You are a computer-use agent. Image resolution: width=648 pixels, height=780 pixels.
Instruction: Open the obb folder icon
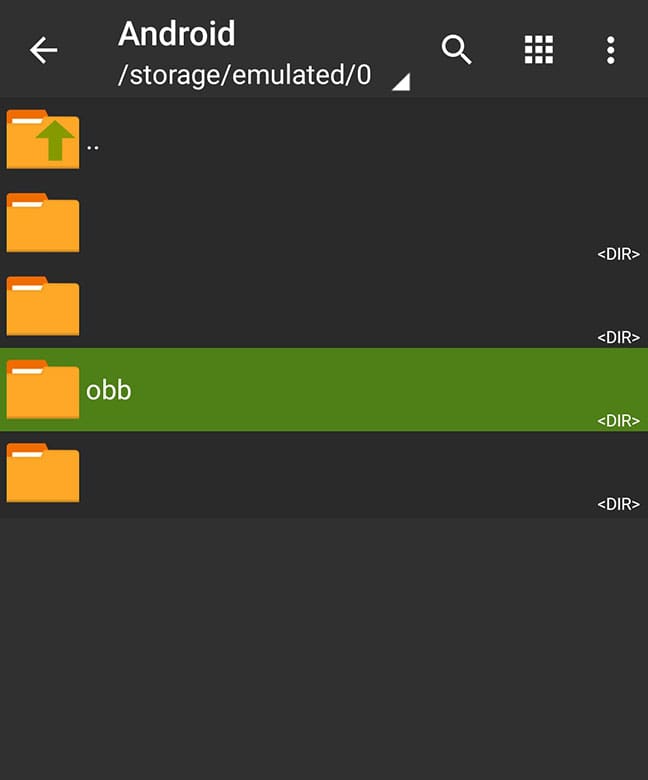[x=43, y=390]
